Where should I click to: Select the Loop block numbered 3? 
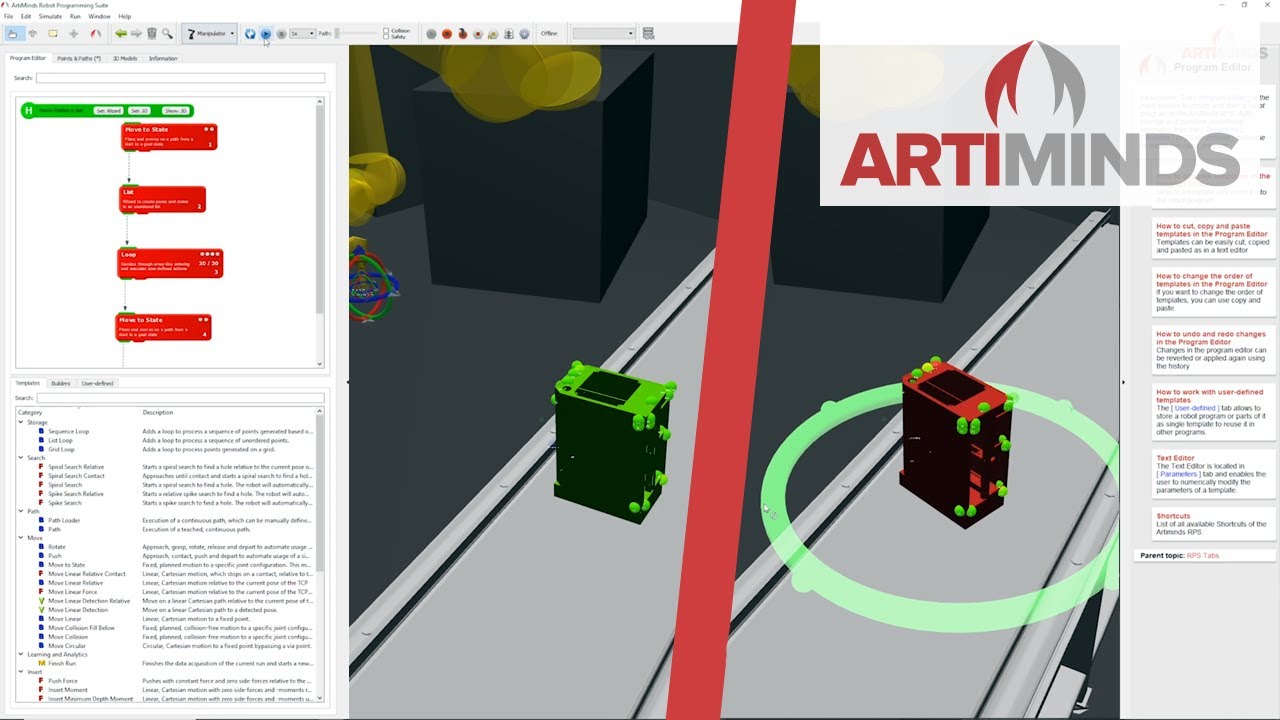[x=170, y=263]
